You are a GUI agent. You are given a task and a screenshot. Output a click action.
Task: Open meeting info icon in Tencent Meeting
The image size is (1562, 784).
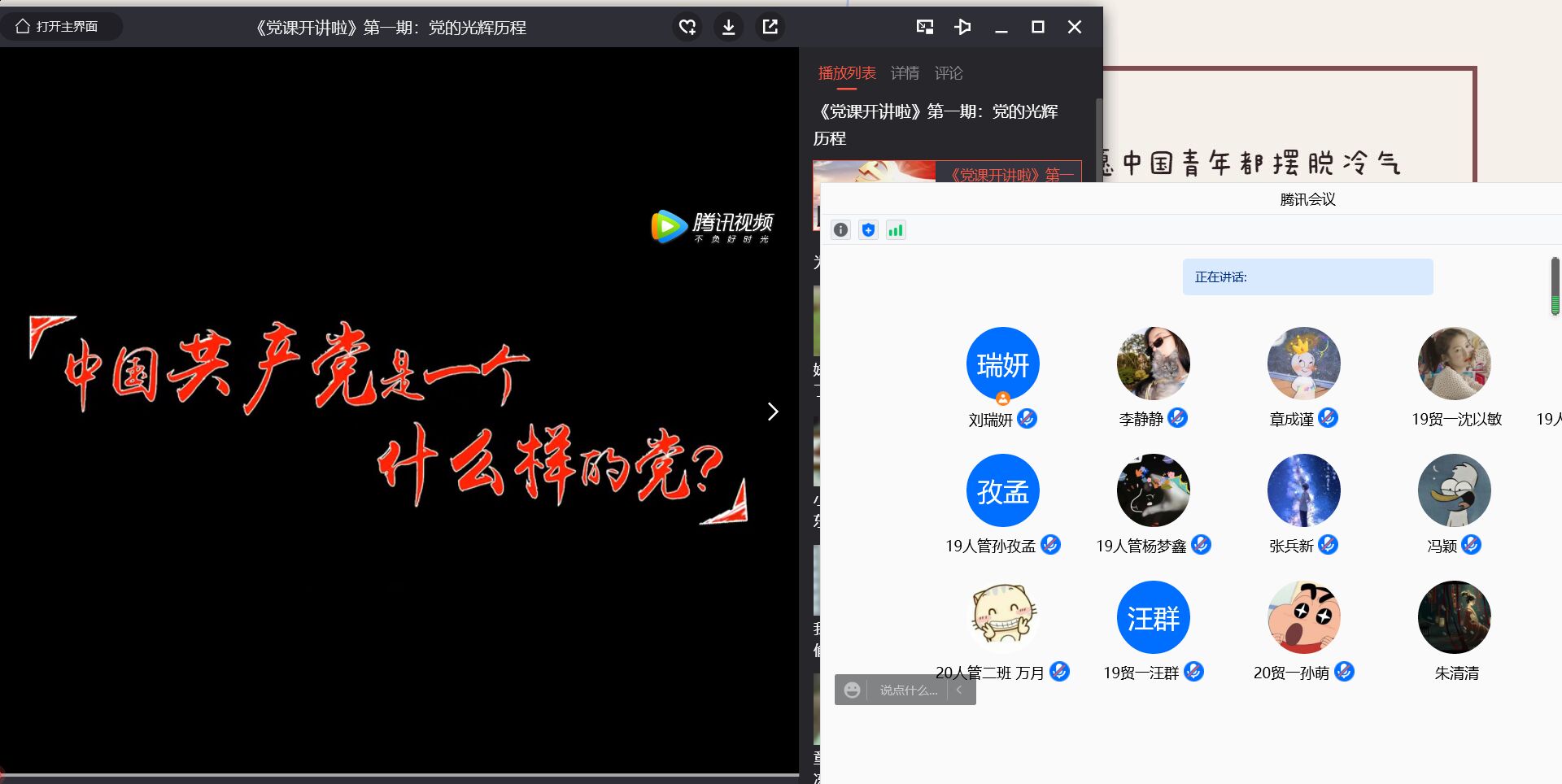tap(840, 230)
